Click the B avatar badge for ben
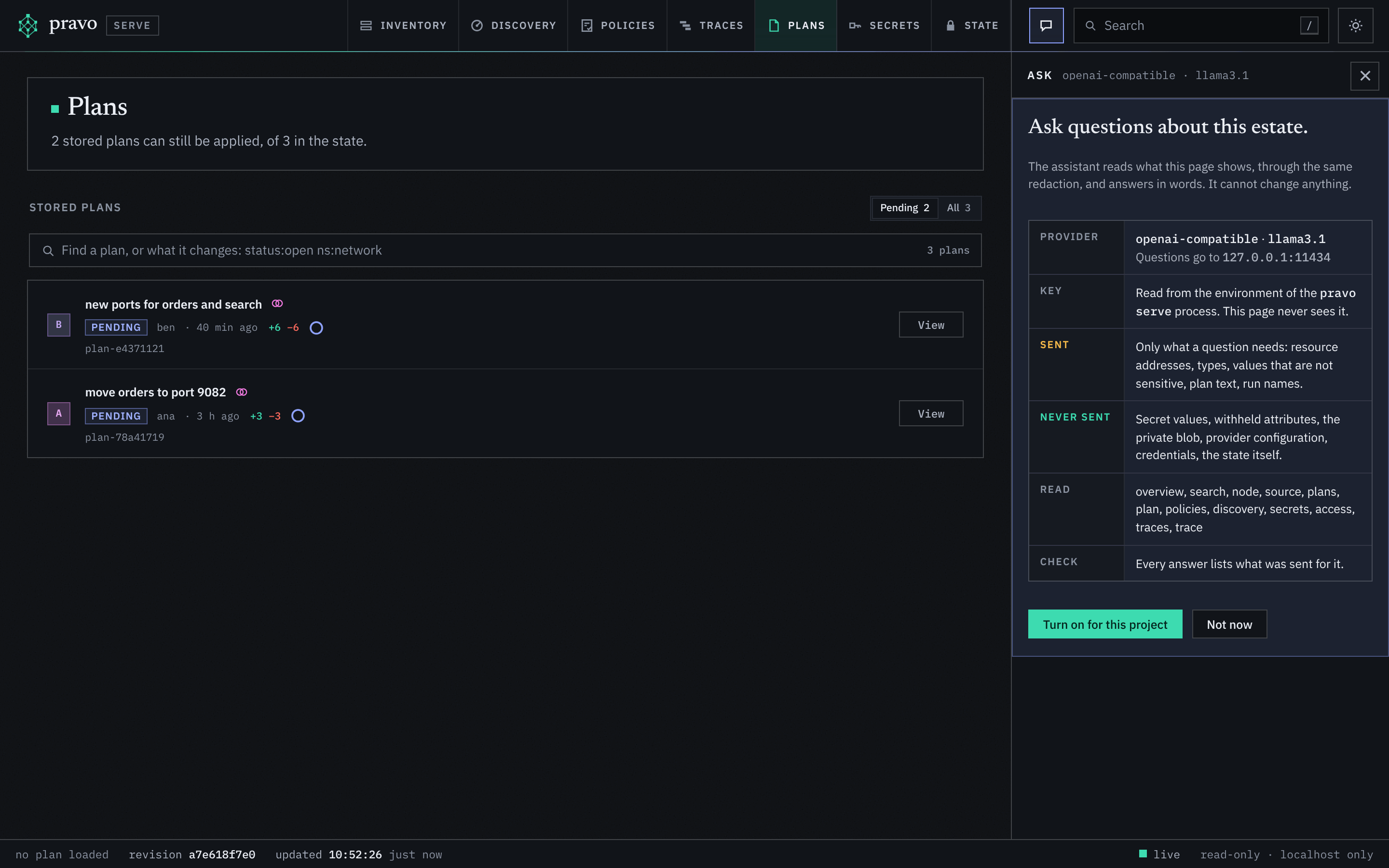1389x868 pixels. [x=58, y=325]
